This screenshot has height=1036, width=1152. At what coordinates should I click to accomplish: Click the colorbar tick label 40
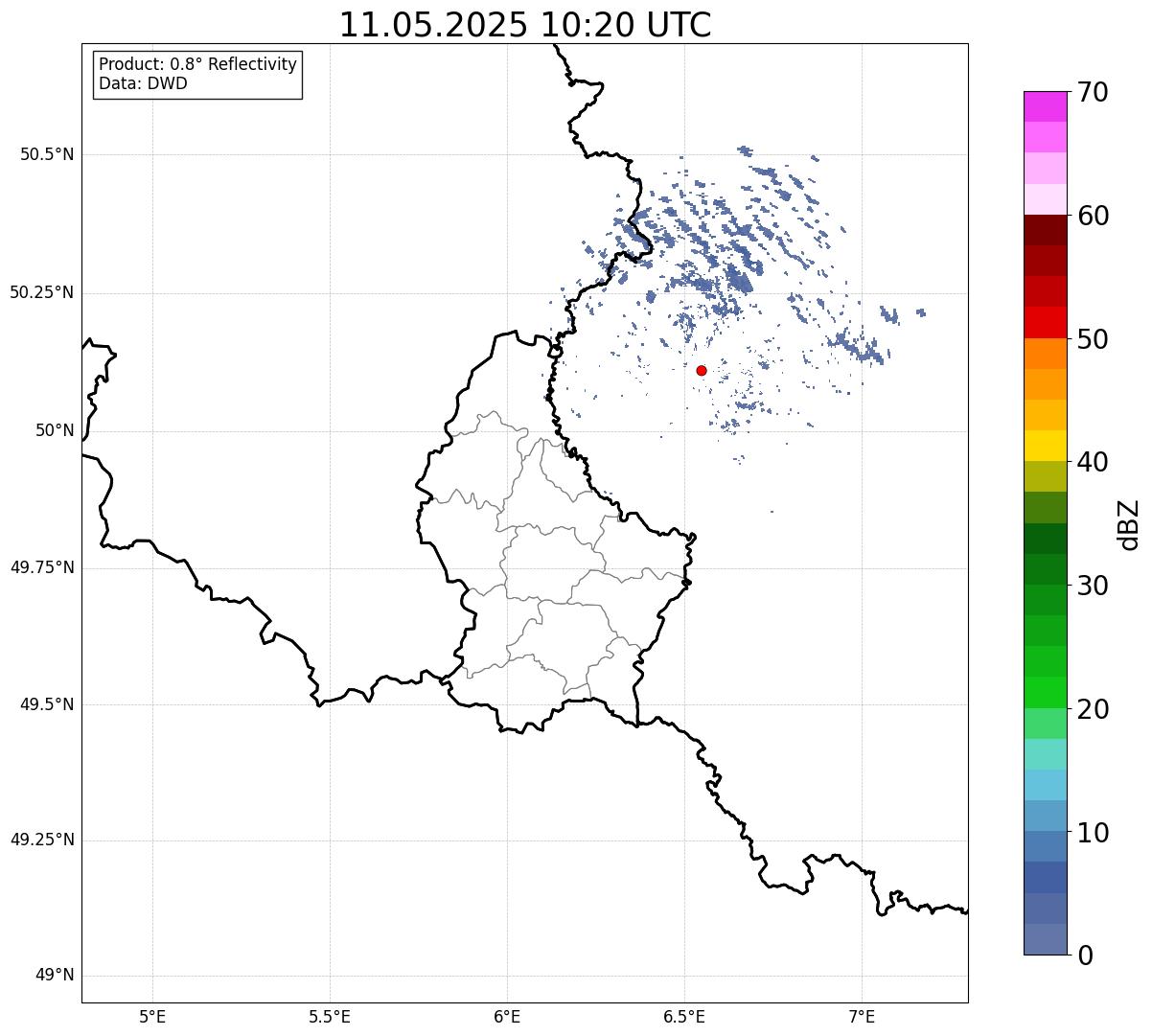[1093, 462]
